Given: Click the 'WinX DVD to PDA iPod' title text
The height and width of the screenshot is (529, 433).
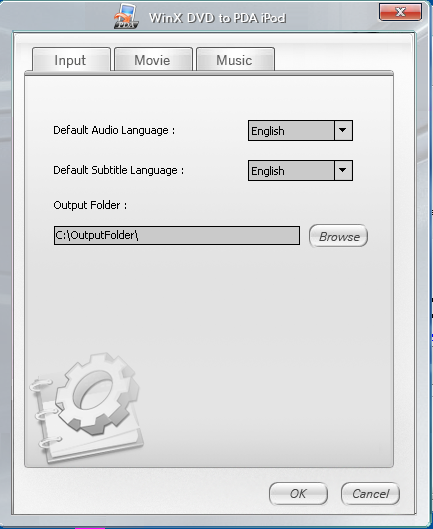Looking at the screenshot, I should tap(218, 18).
